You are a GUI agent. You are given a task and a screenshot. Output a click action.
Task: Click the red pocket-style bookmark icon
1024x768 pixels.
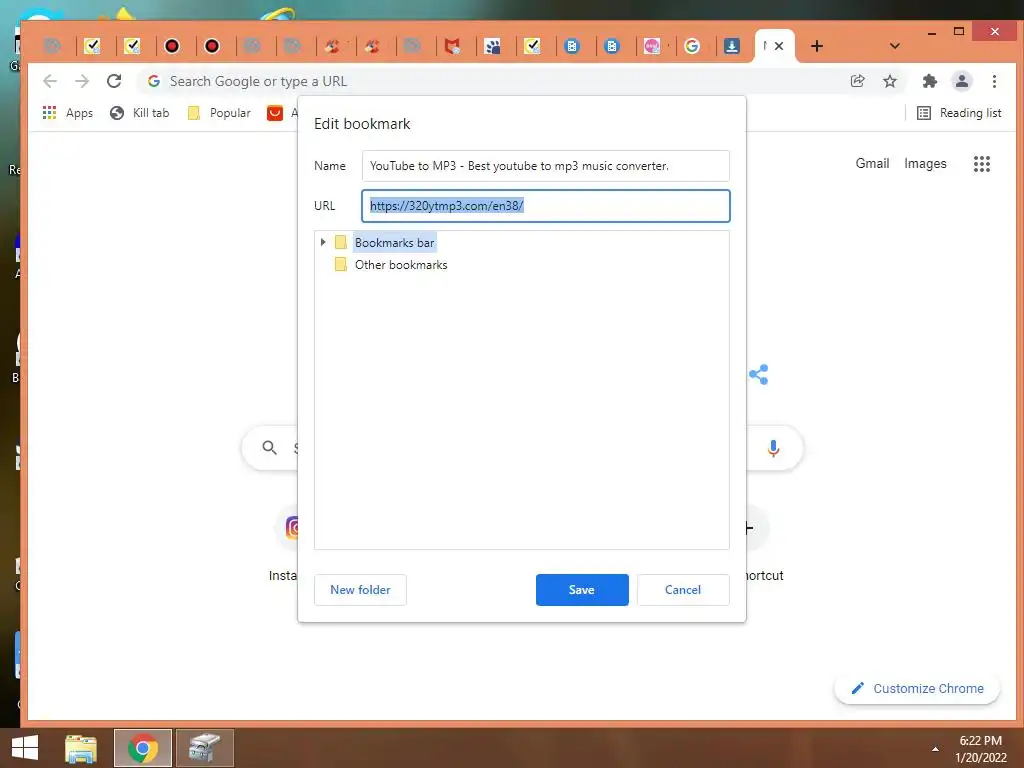pos(275,113)
